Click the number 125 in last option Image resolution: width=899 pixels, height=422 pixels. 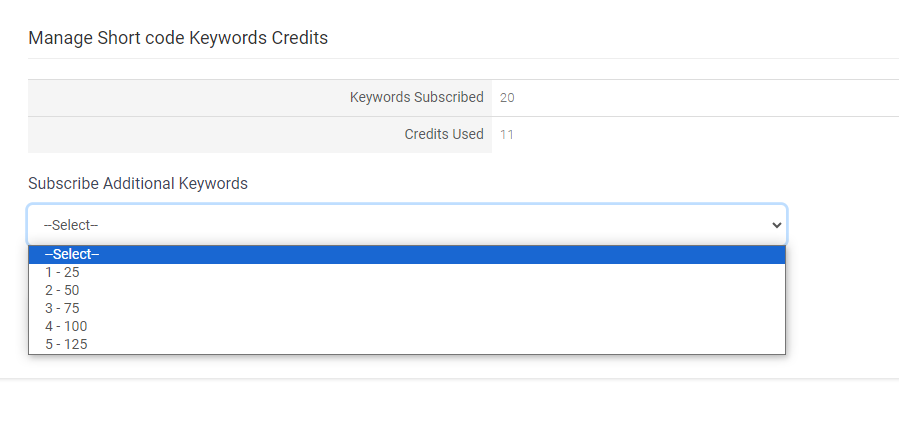coord(76,345)
